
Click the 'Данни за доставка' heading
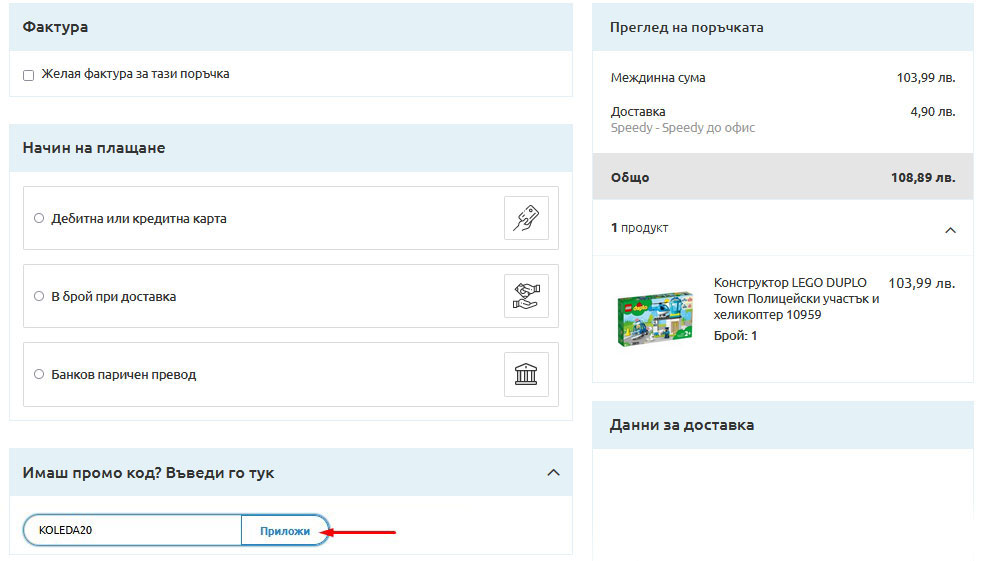682,425
